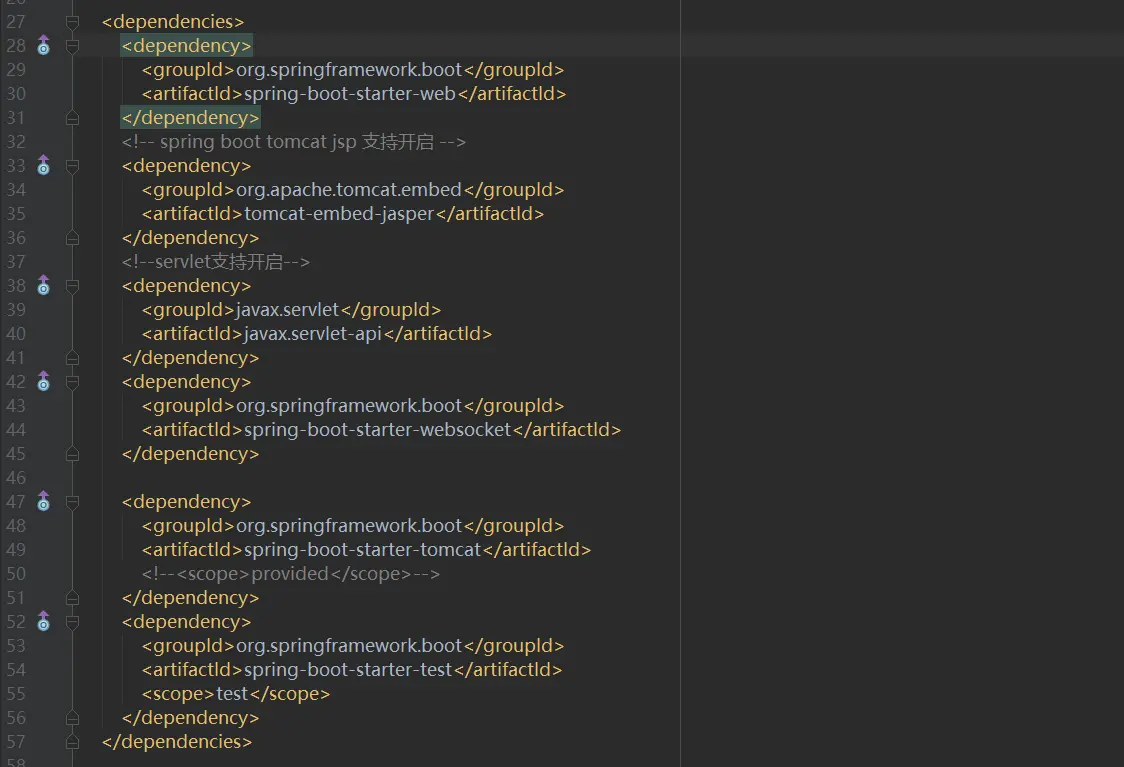Image resolution: width=1124 pixels, height=767 pixels.
Task: Click the closing </dependencies> tag
Action: (177, 742)
